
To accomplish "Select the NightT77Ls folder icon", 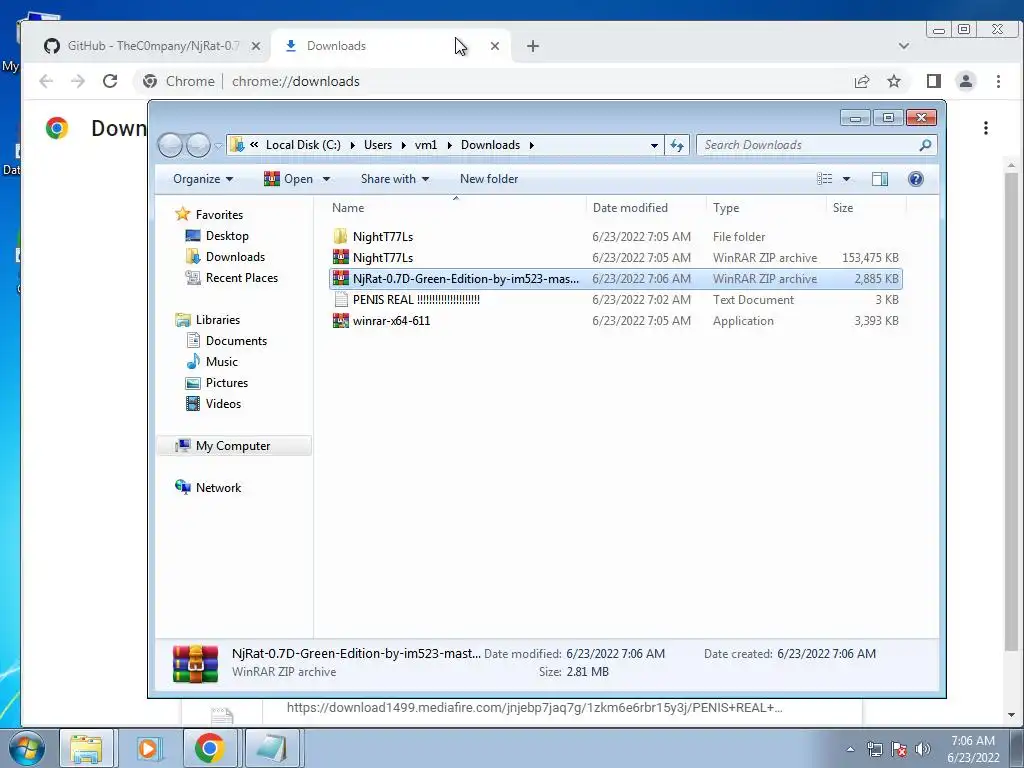I will pyautogui.click(x=340, y=236).
